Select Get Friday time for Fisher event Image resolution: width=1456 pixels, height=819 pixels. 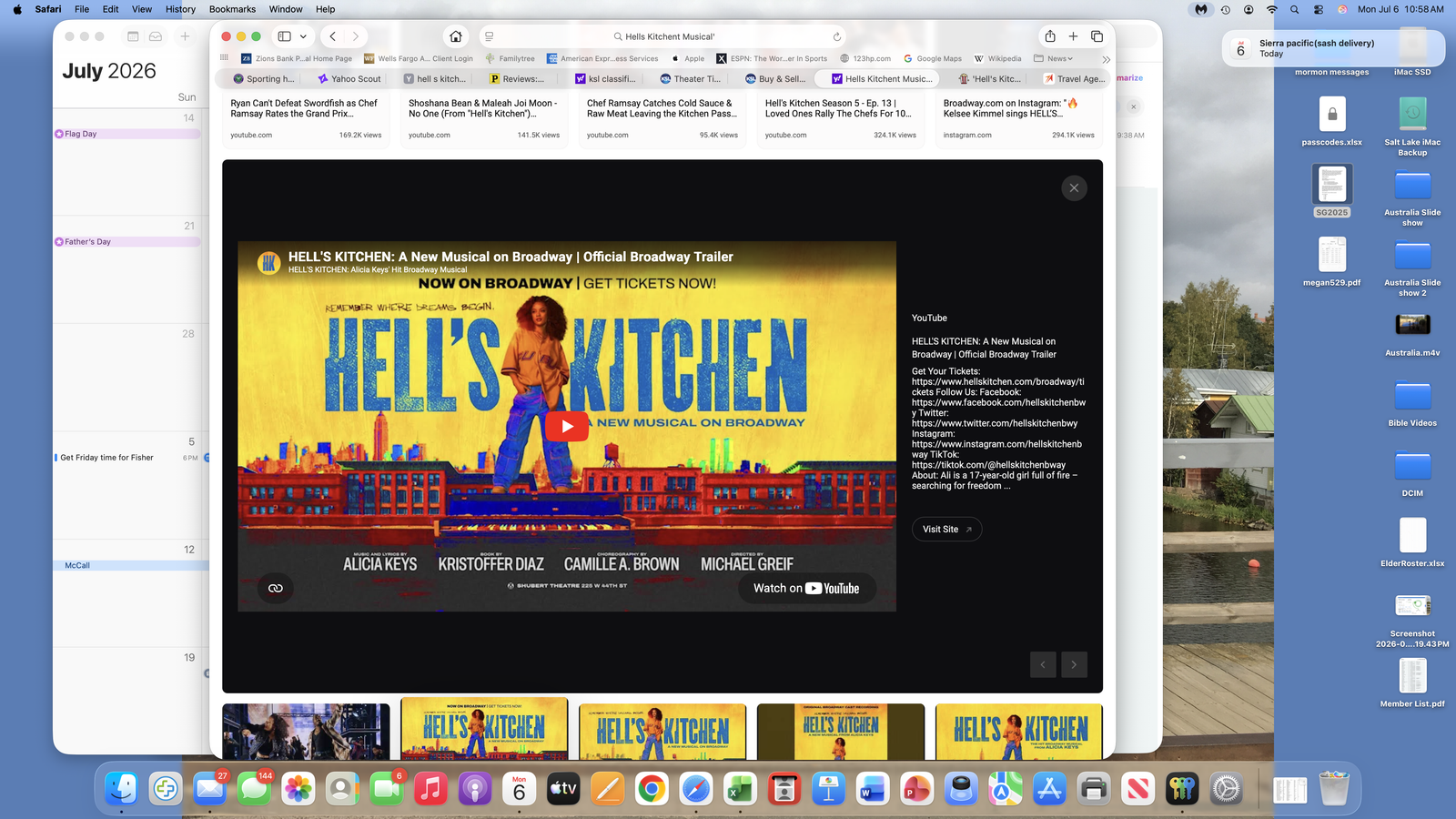127,458
